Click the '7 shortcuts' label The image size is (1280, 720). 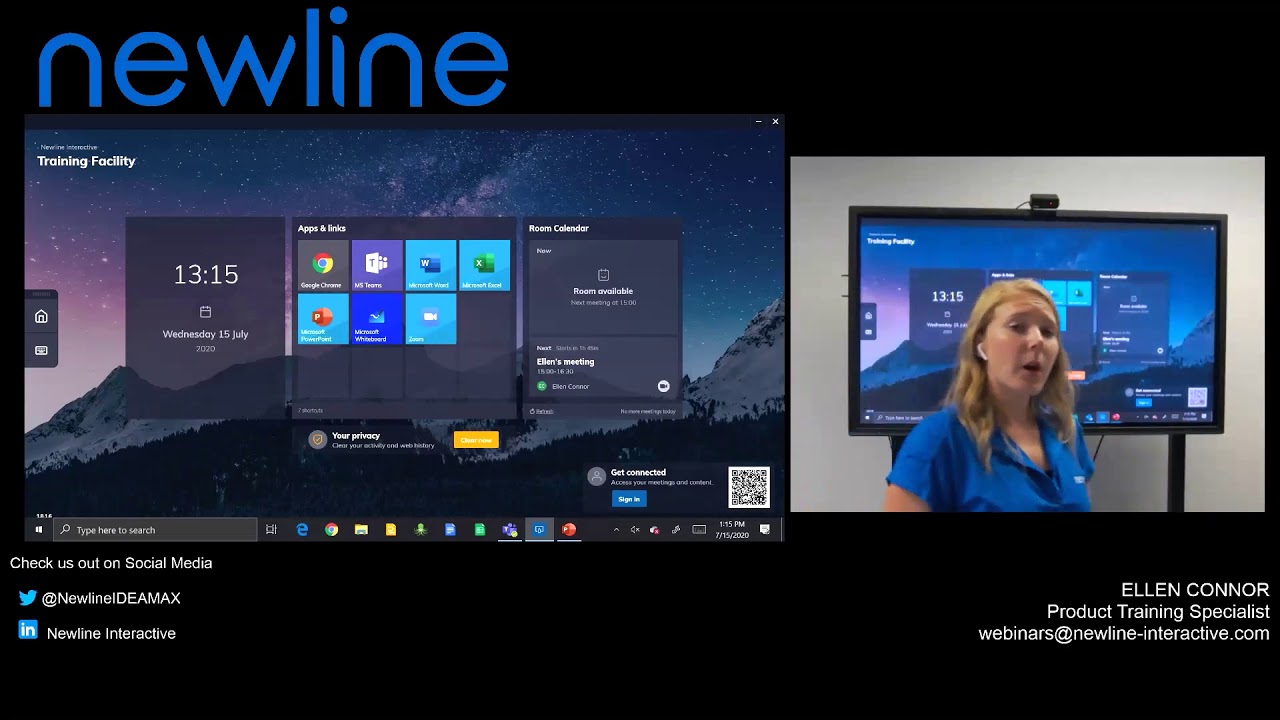(310, 411)
